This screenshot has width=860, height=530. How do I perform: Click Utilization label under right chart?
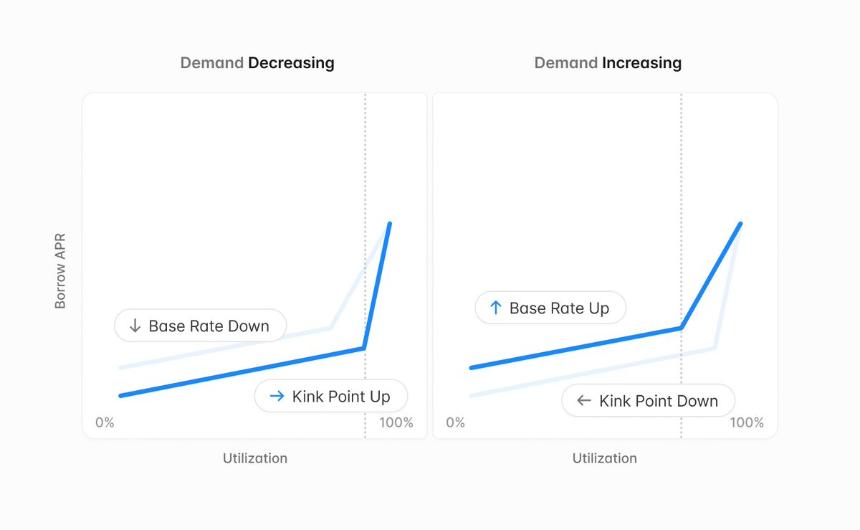pos(604,458)
